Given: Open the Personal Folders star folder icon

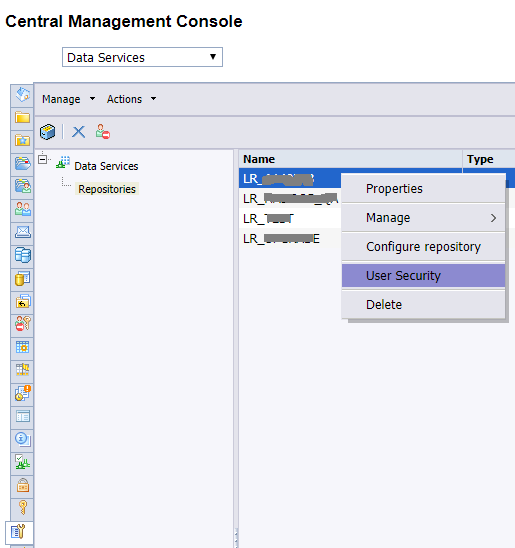Looking at the screenshot, I should click(22, 140).
